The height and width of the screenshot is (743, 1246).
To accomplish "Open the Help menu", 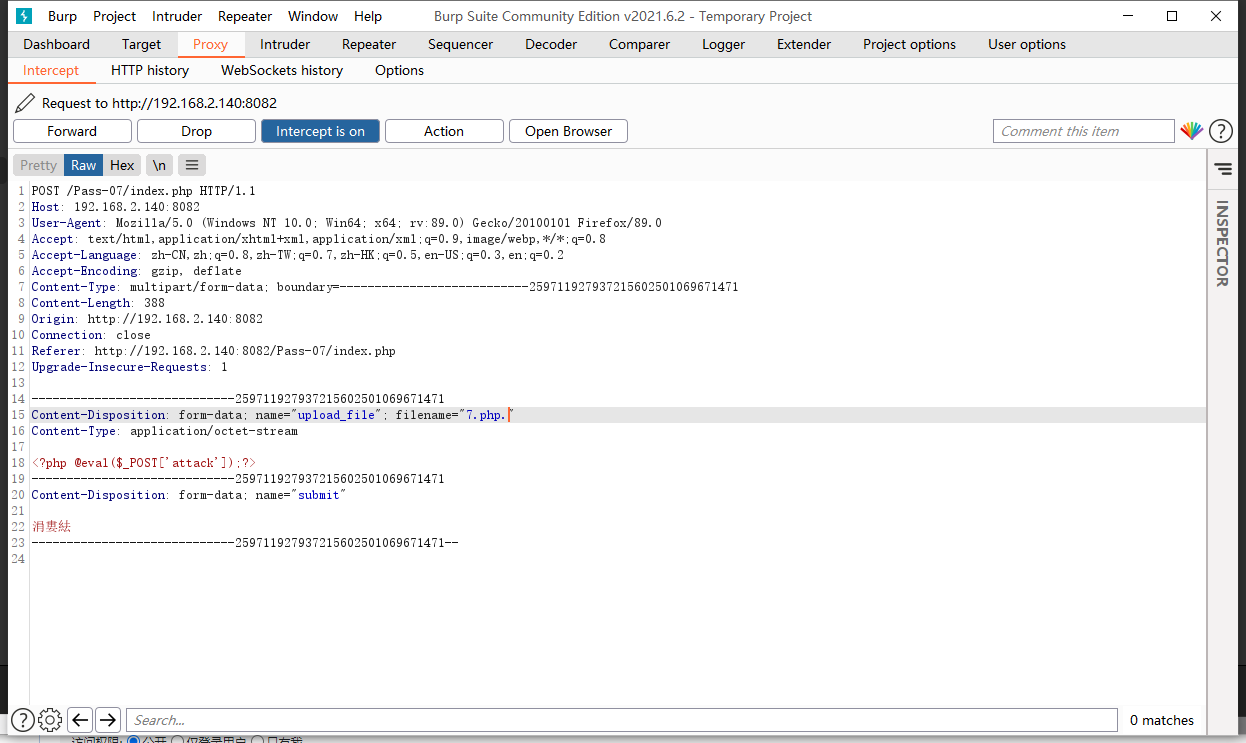I will pos(368,16).
